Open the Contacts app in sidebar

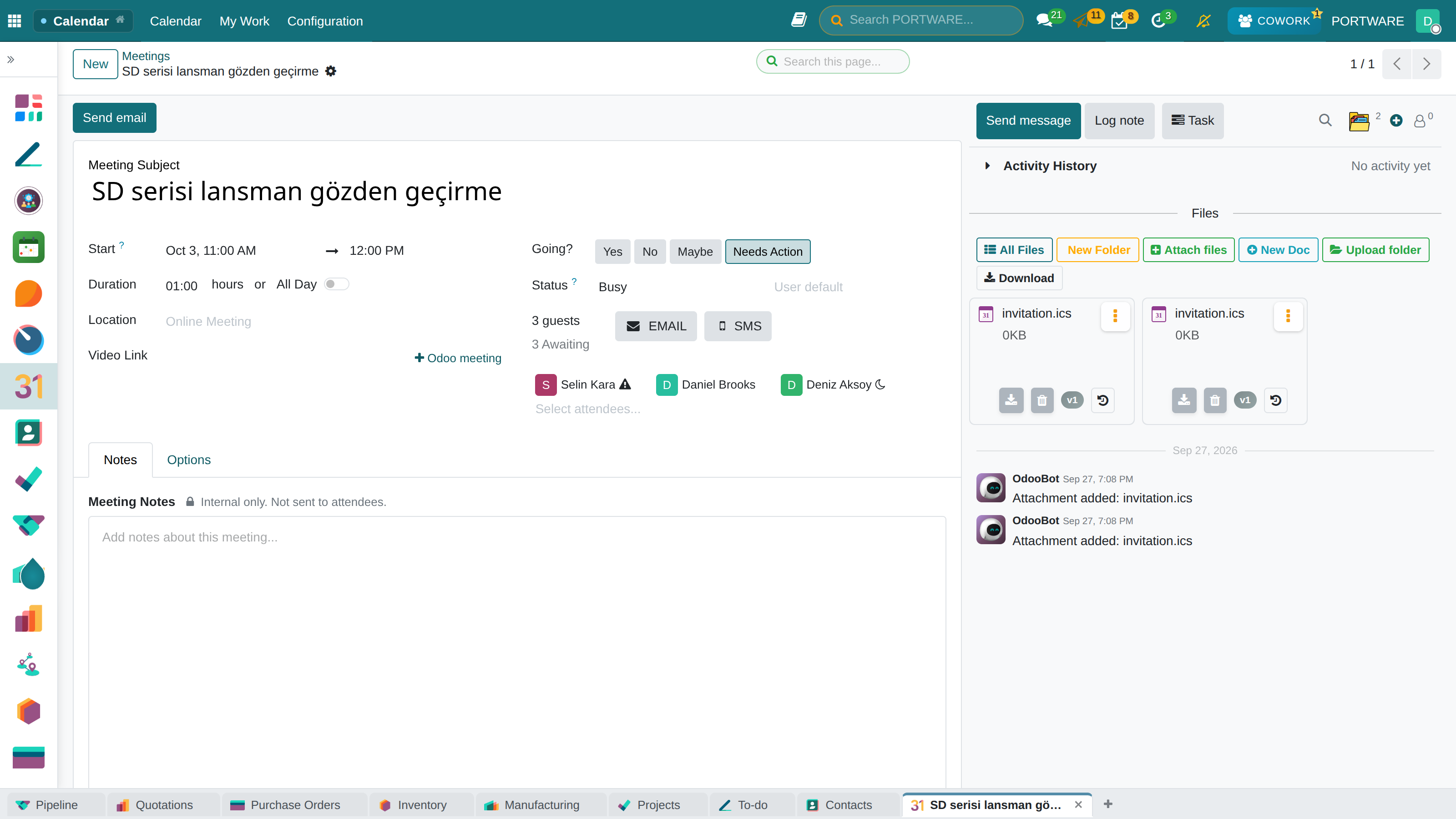pos(28,433)
